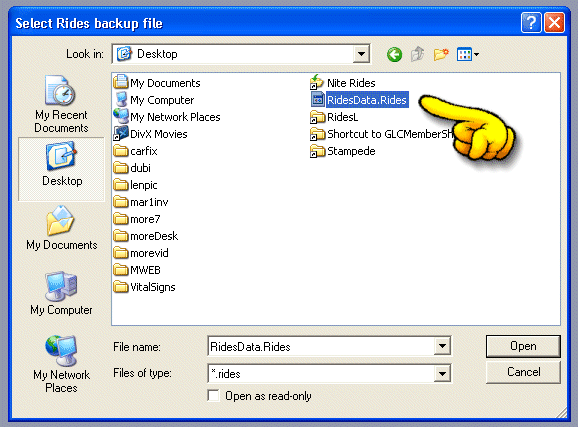
Task: Click the Open button
Action: 523,346
